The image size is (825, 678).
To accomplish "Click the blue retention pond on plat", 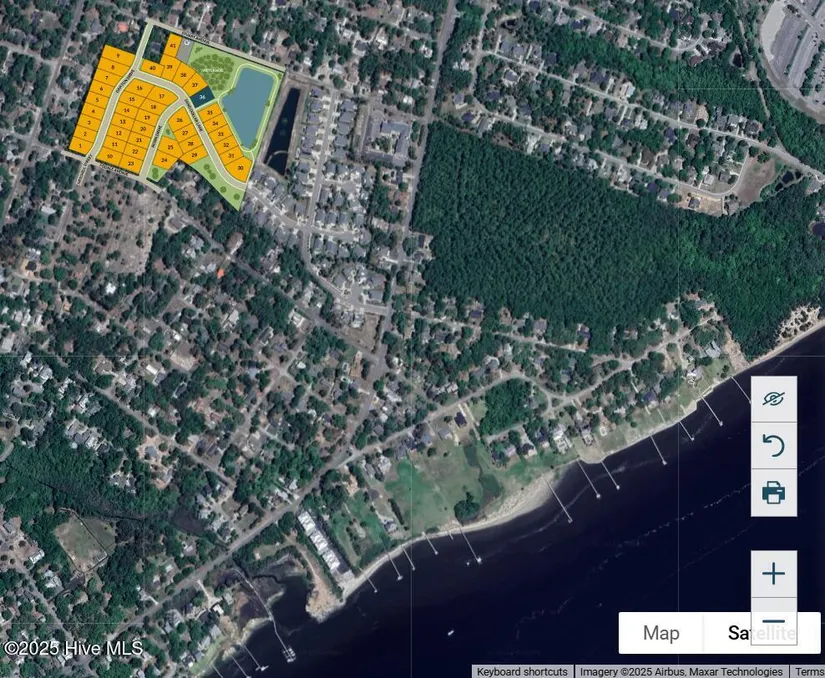I will (247, 103).
